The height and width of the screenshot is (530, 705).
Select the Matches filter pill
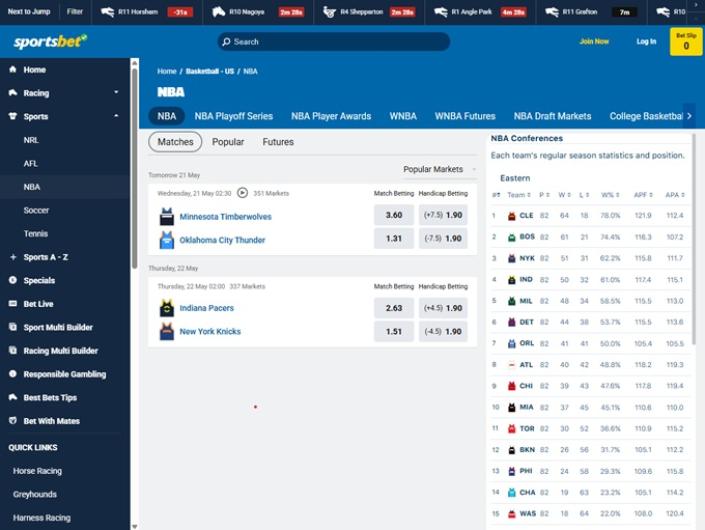(x=176, y=142)
